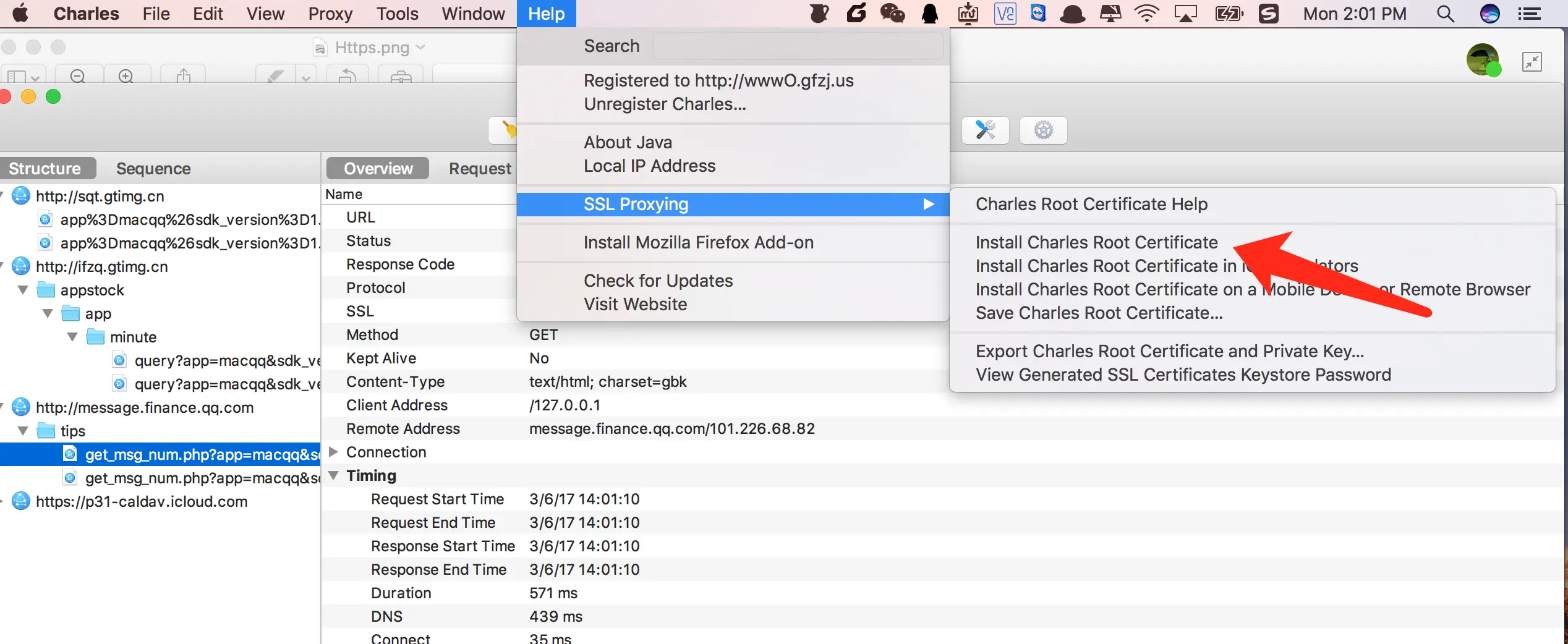
Task: Open the WeChat menu bar icon
Action: click(x=892, y=14)
